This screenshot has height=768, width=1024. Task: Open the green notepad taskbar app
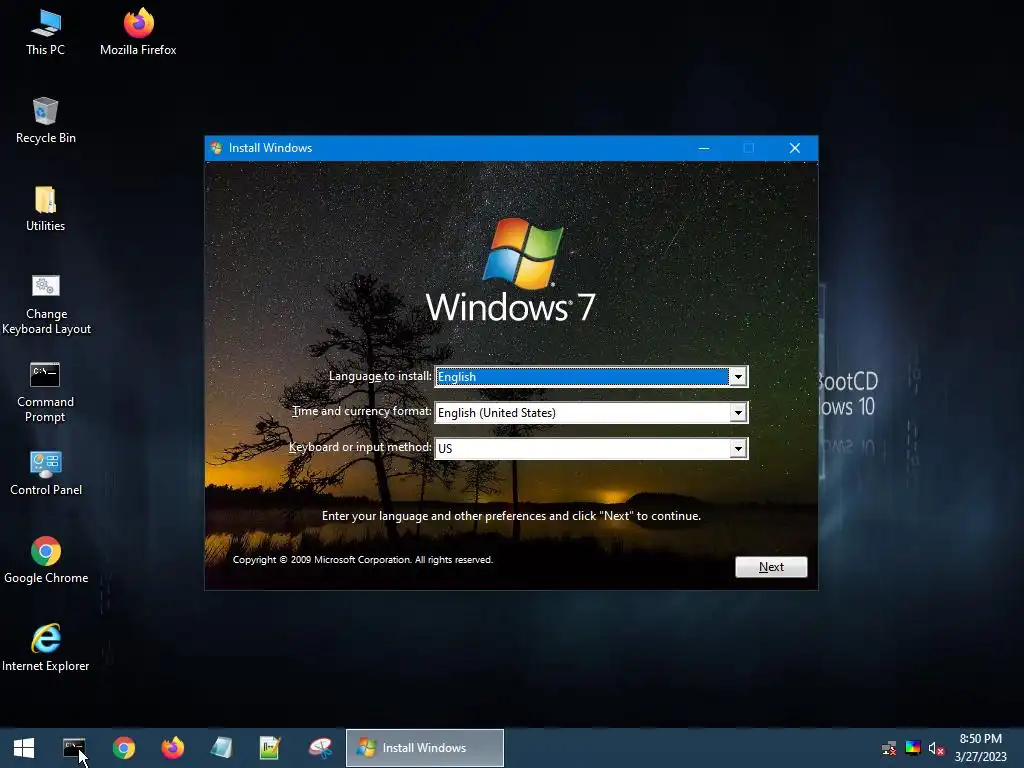[270, 748]
